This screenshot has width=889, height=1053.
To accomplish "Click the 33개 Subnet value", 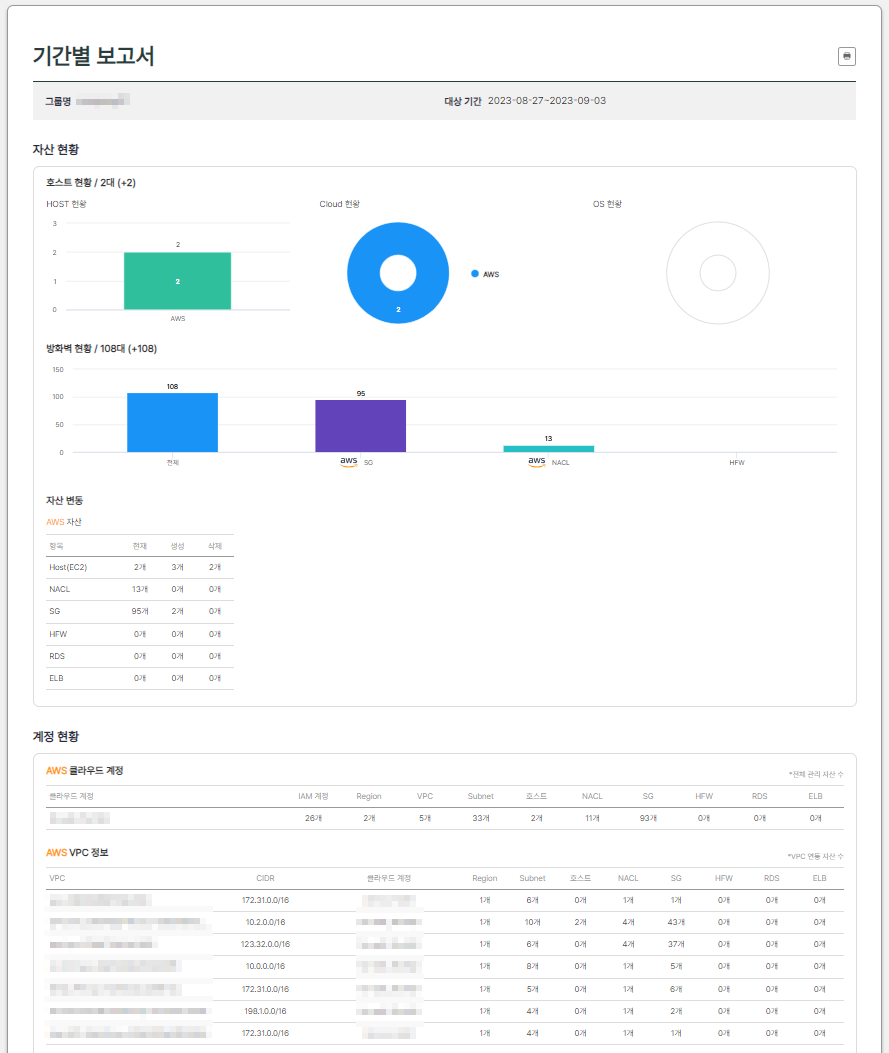I will click(x=481, y=818).
